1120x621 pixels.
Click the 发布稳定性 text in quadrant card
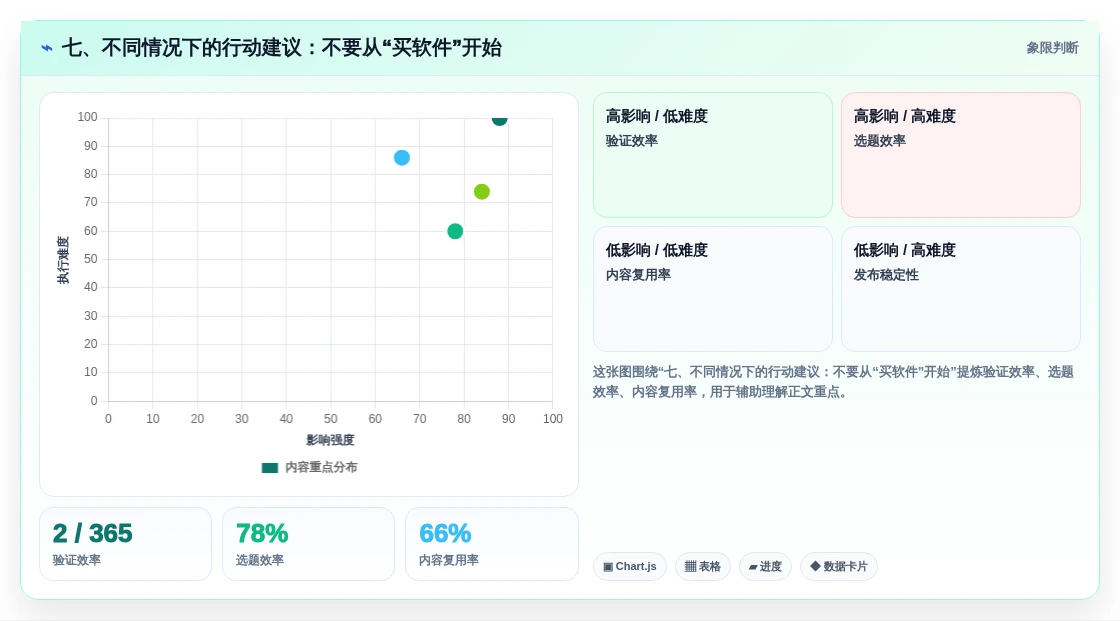click(x=886, y=275)
